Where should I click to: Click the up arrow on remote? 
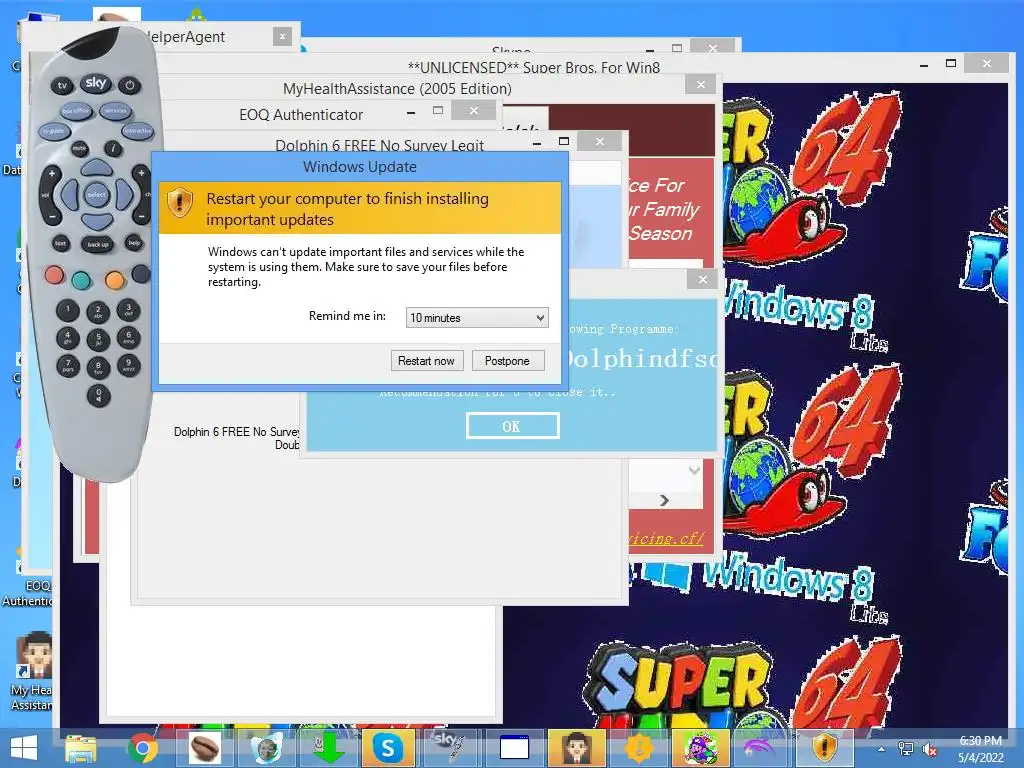pyautogui.click(x=97, y=168)
